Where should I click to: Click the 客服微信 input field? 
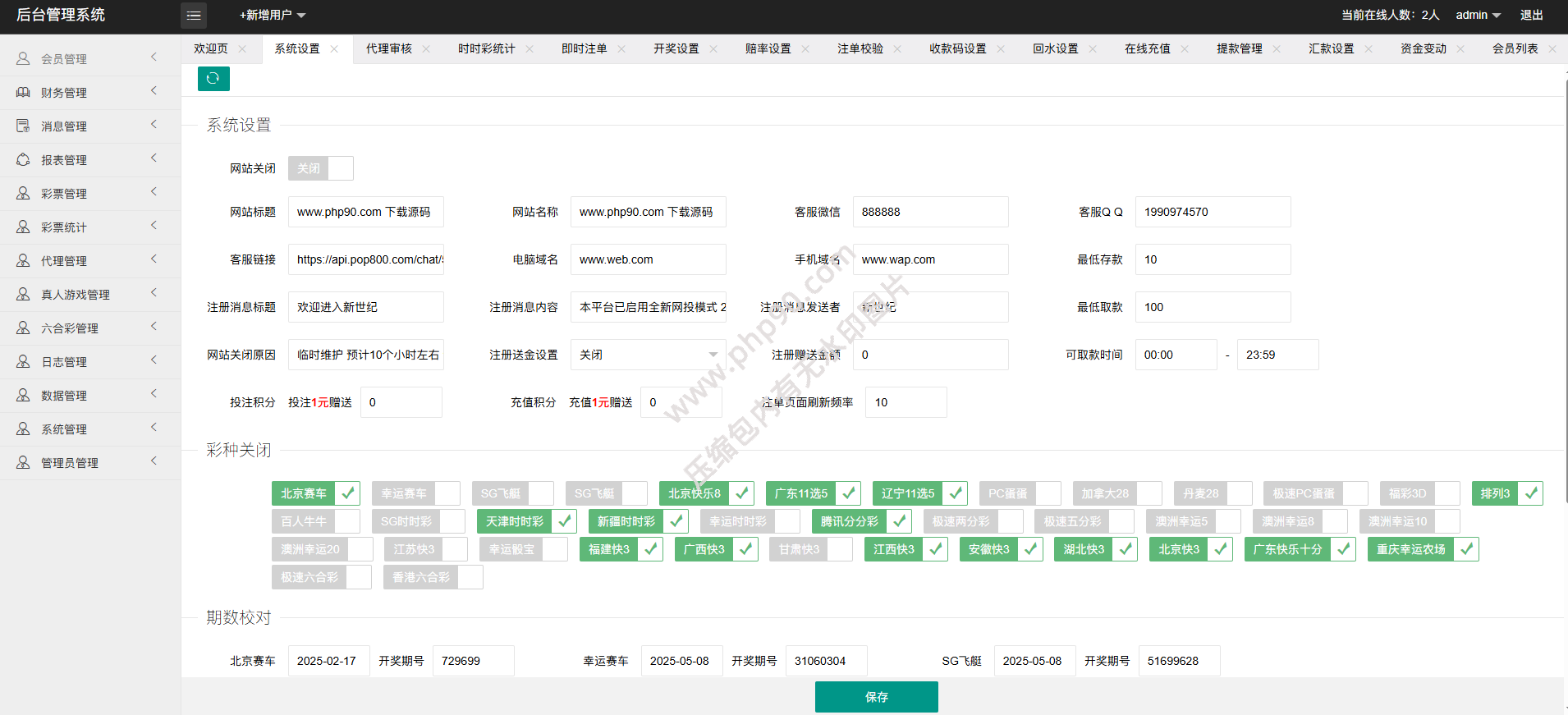coord(930,212)
